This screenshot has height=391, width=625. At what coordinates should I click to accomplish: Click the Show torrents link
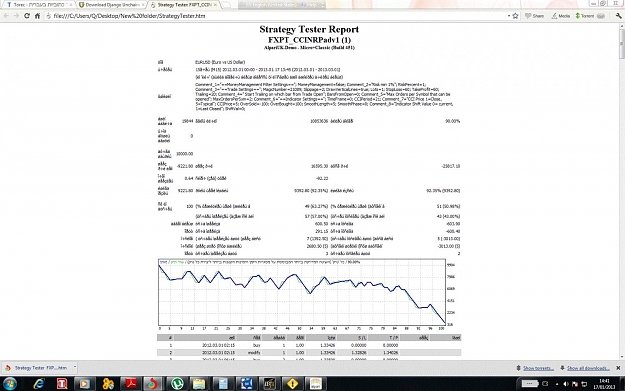(538, 368)
